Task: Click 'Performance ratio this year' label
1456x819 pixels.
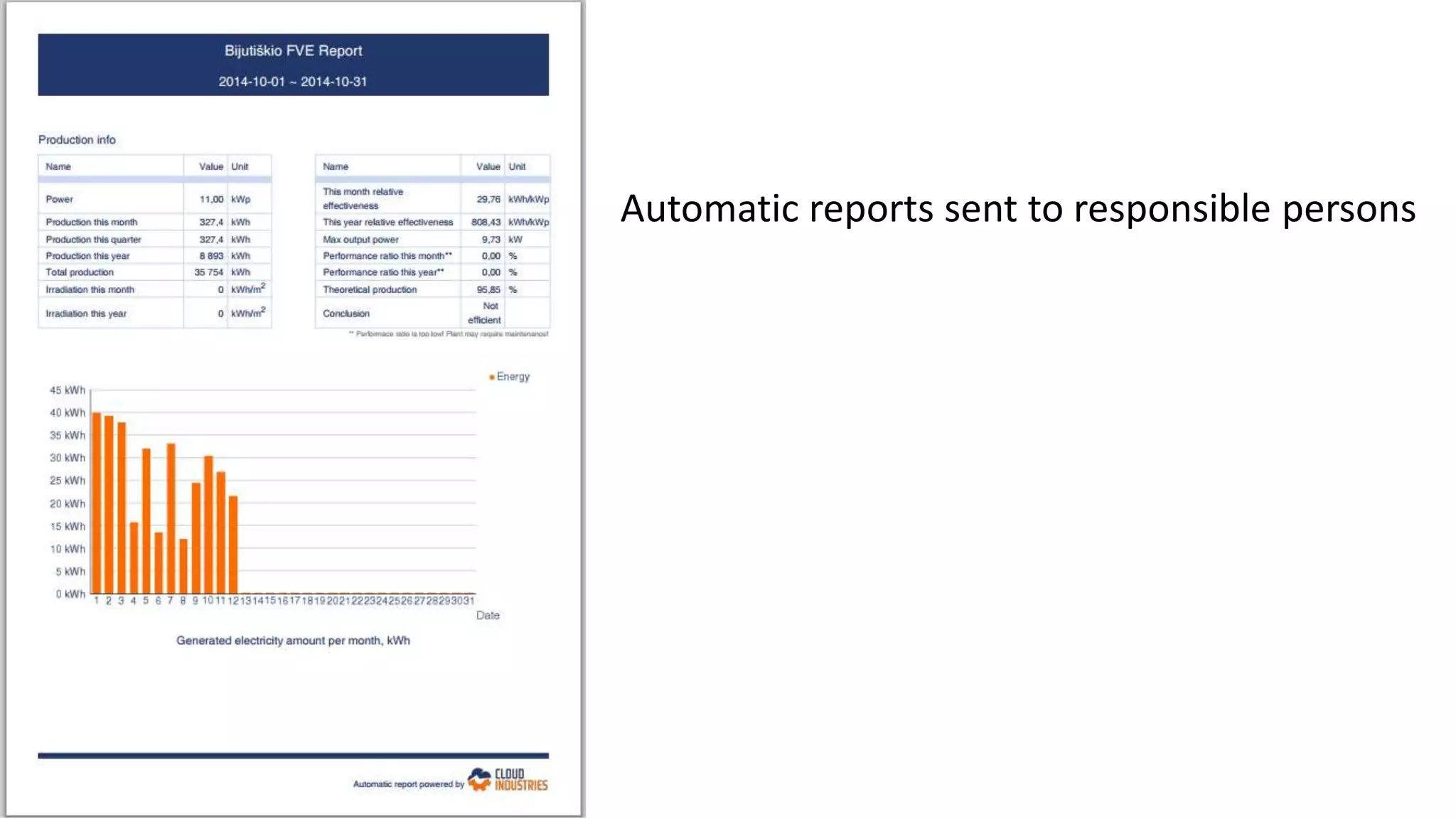Action: click(x=383, y=272)
